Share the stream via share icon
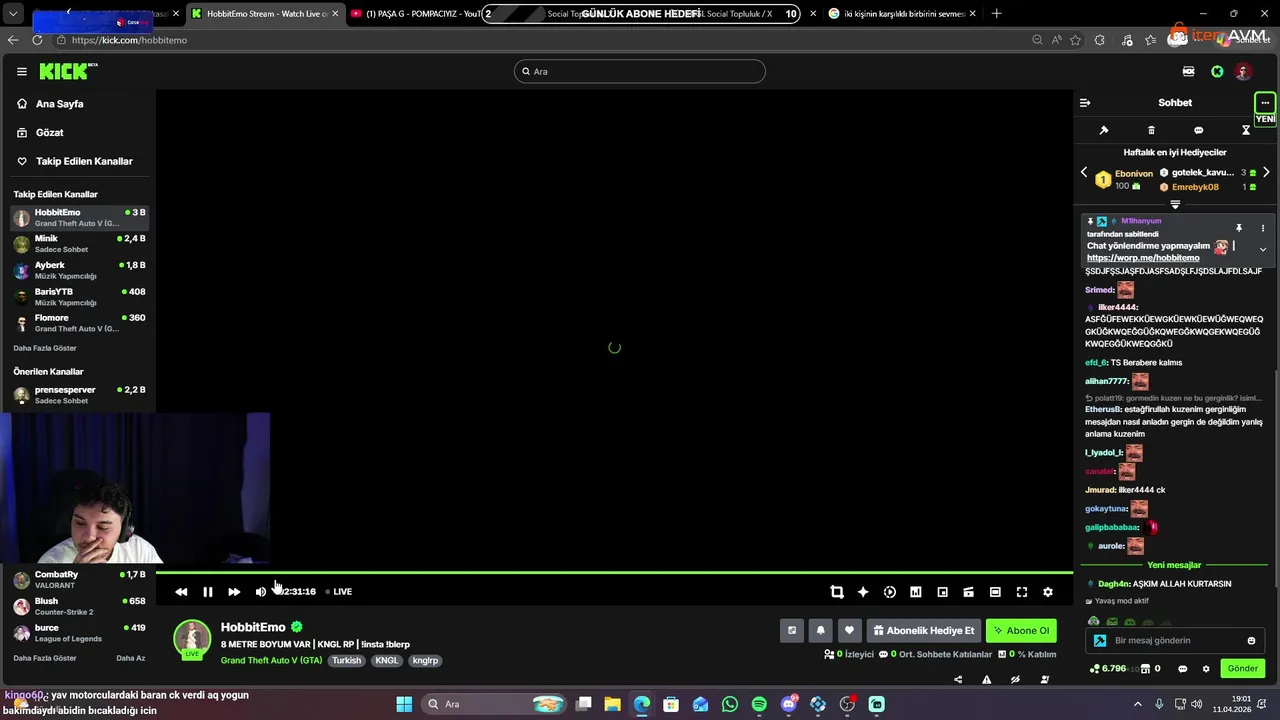Viewport: 1280px width, 720px height. pos(958,680)
